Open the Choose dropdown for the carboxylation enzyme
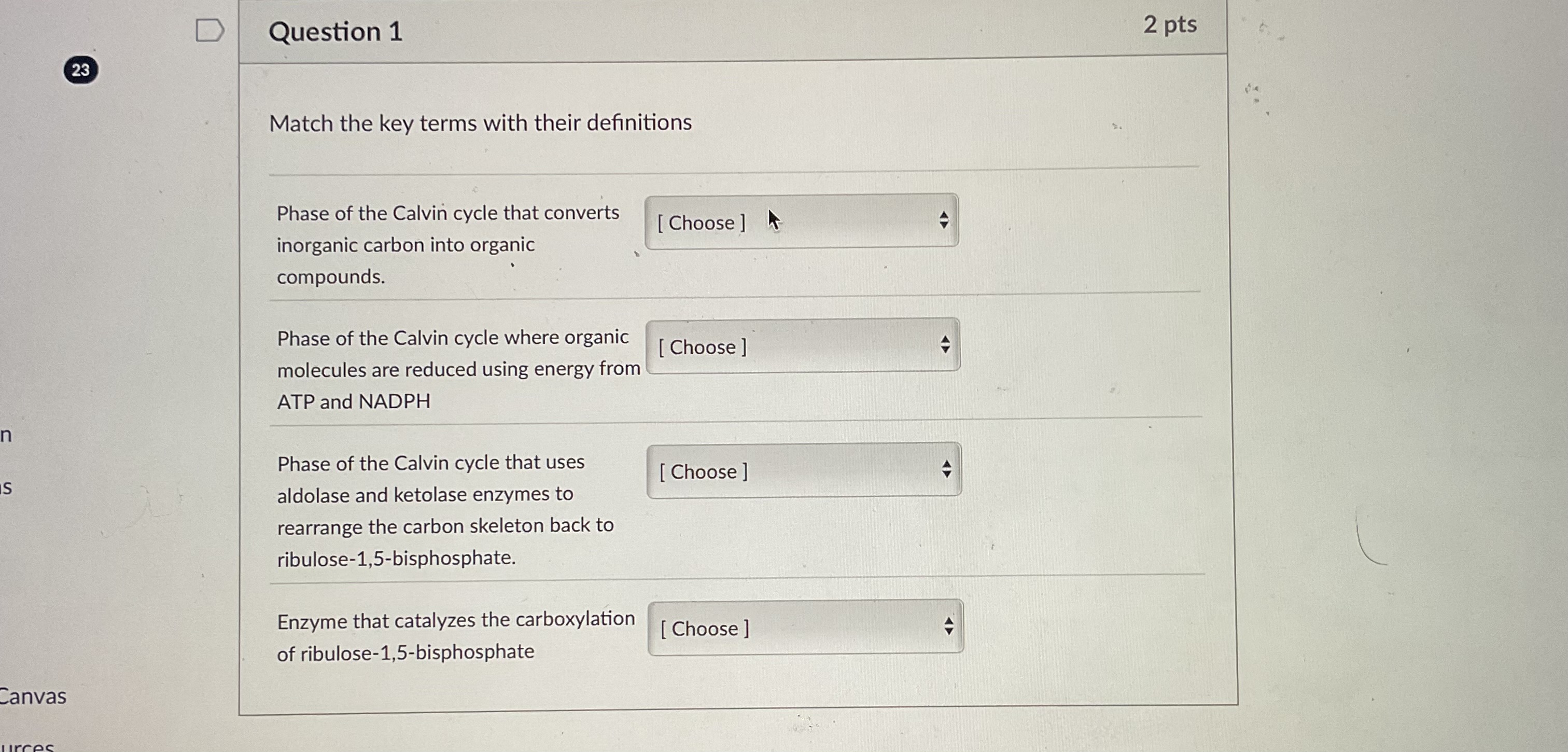This screenshot has height=752, width=1568. [794, 628]
